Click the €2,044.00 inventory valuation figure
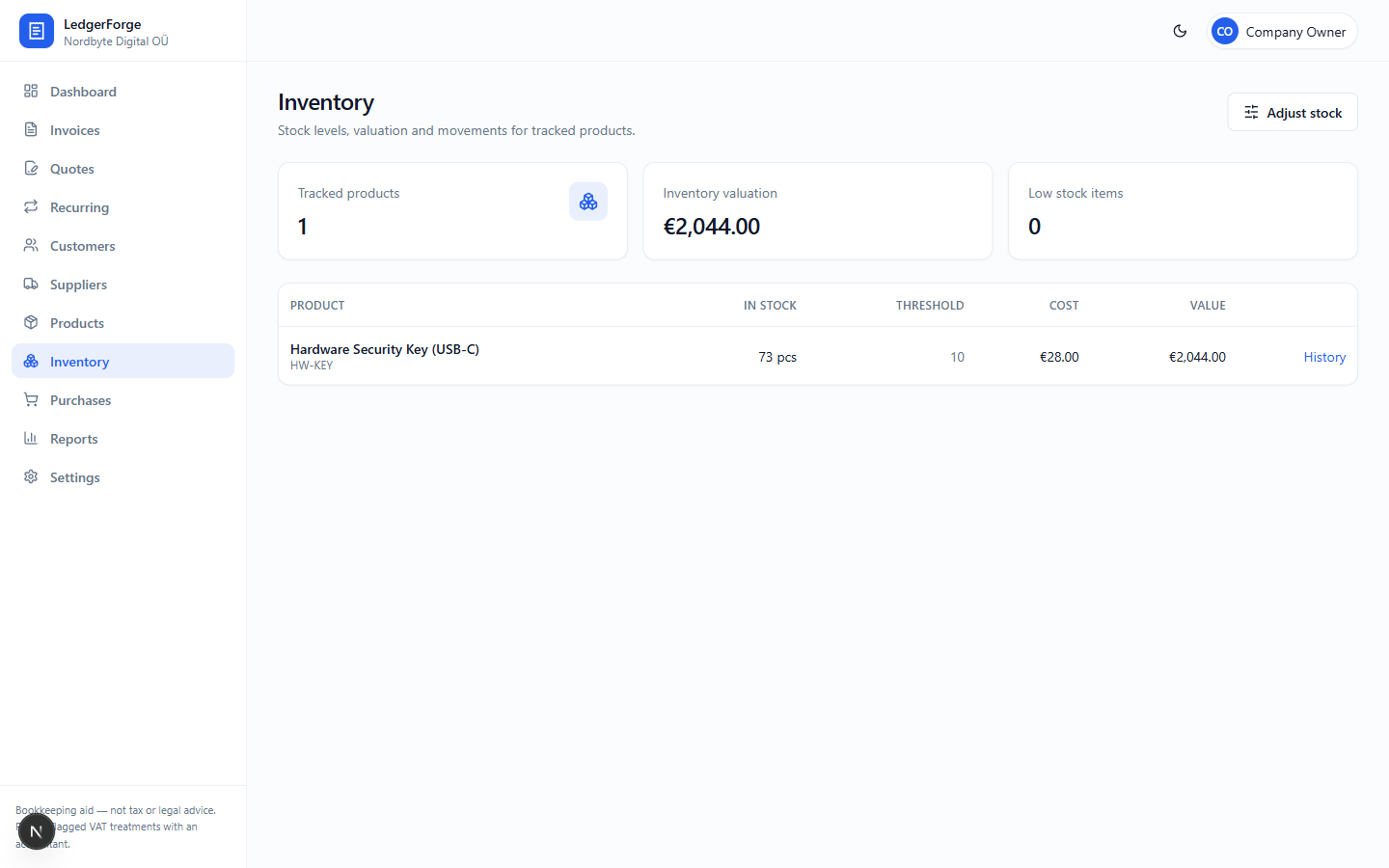Image resolution: width=1389 pixels, height=868 pixels. pyautogui.click(x=712, y=227)
